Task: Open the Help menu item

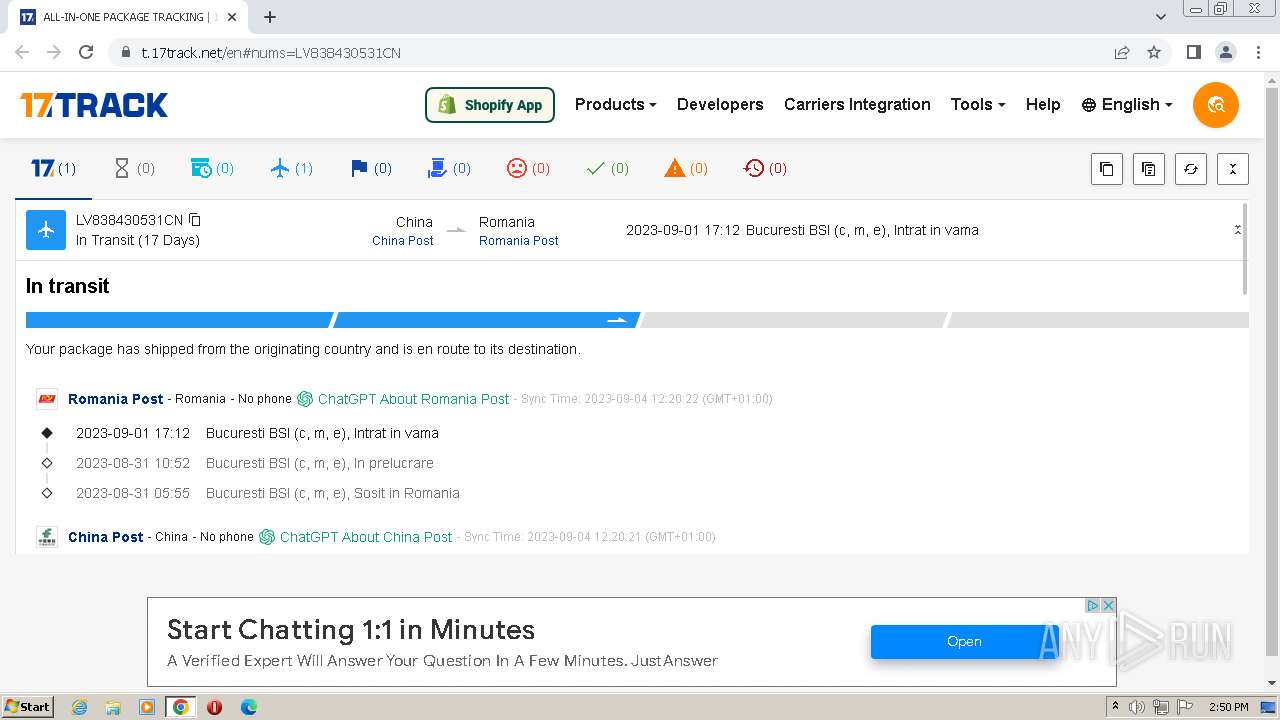Action: pos(1043,104)
